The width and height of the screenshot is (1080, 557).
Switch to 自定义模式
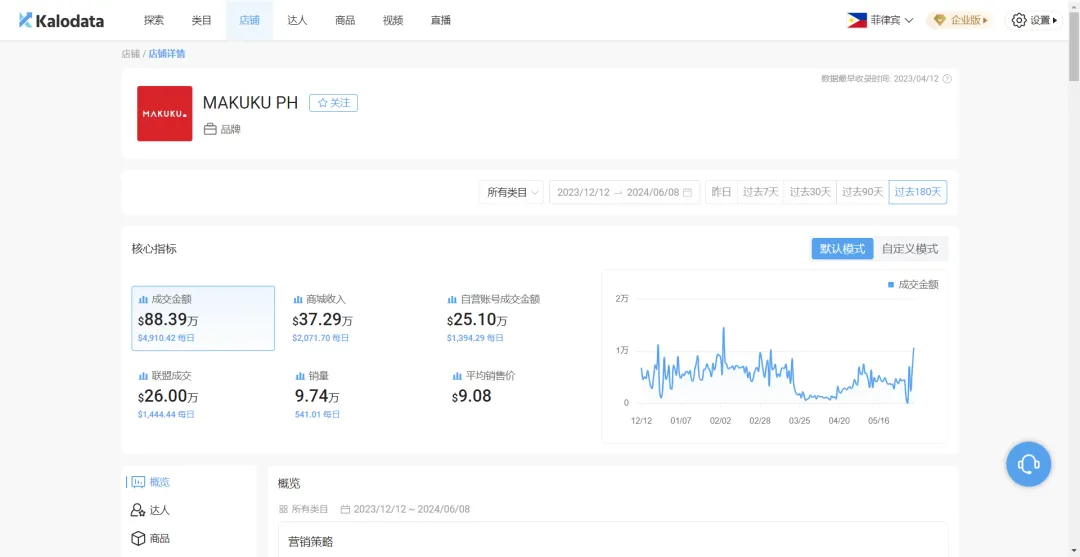(x=910, y=249)
